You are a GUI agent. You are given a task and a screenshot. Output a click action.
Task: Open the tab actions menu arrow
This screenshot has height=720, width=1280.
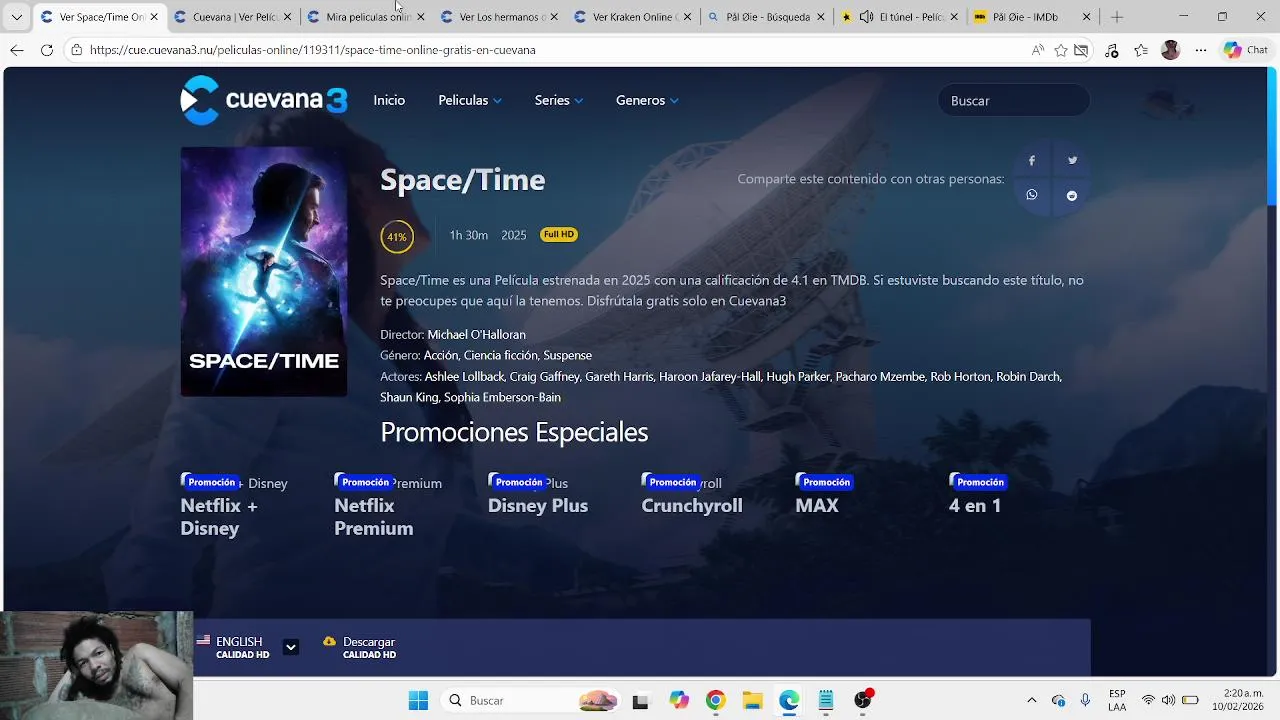tap(16, 17)
